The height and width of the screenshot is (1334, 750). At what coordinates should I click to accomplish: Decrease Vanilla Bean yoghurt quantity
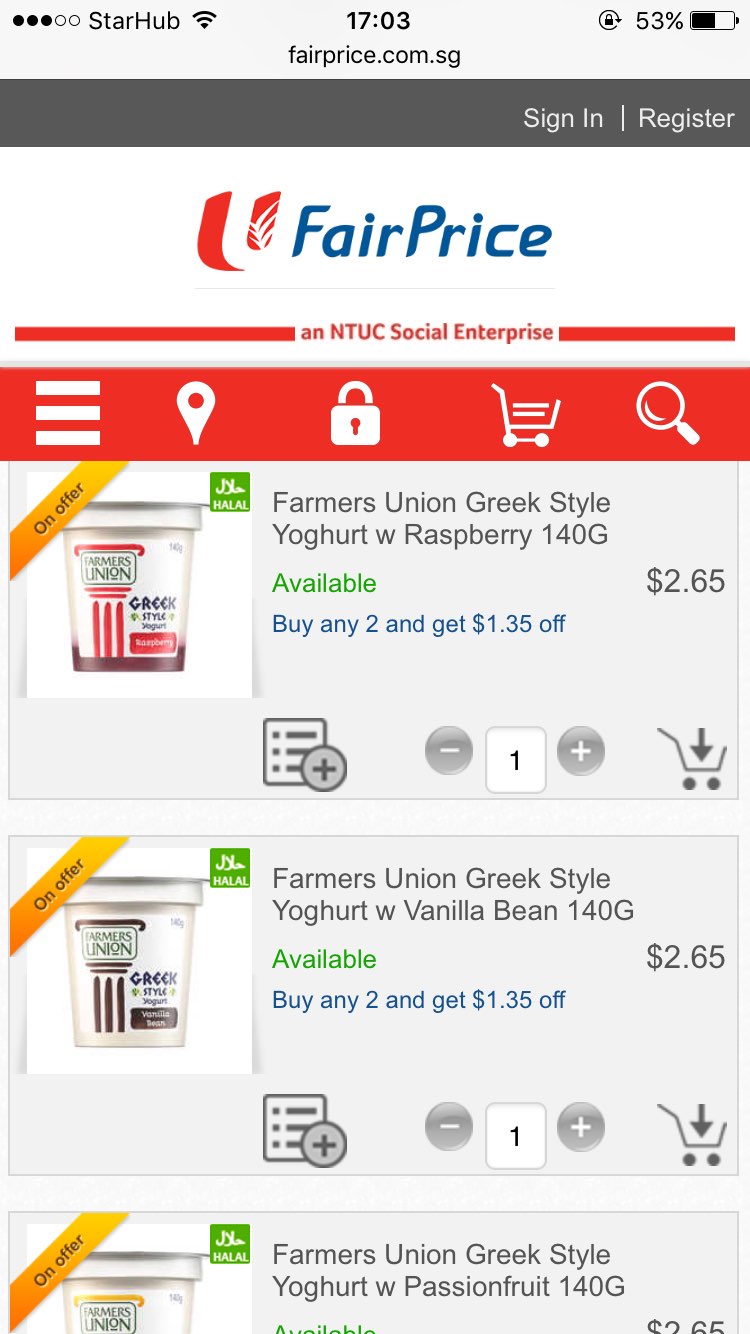click(x=449, y=1127)
